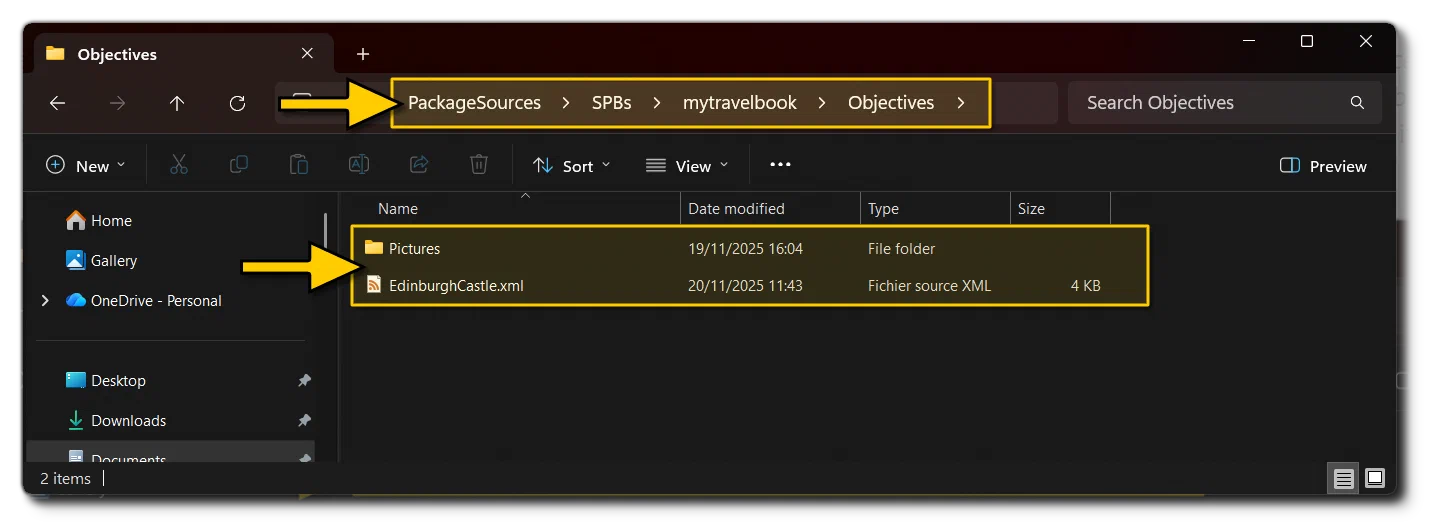Screen dimensions: 1432x530
Task: Go to SPBs in breadcrumb
Action: pyautogui.click(x=611, y=103)
